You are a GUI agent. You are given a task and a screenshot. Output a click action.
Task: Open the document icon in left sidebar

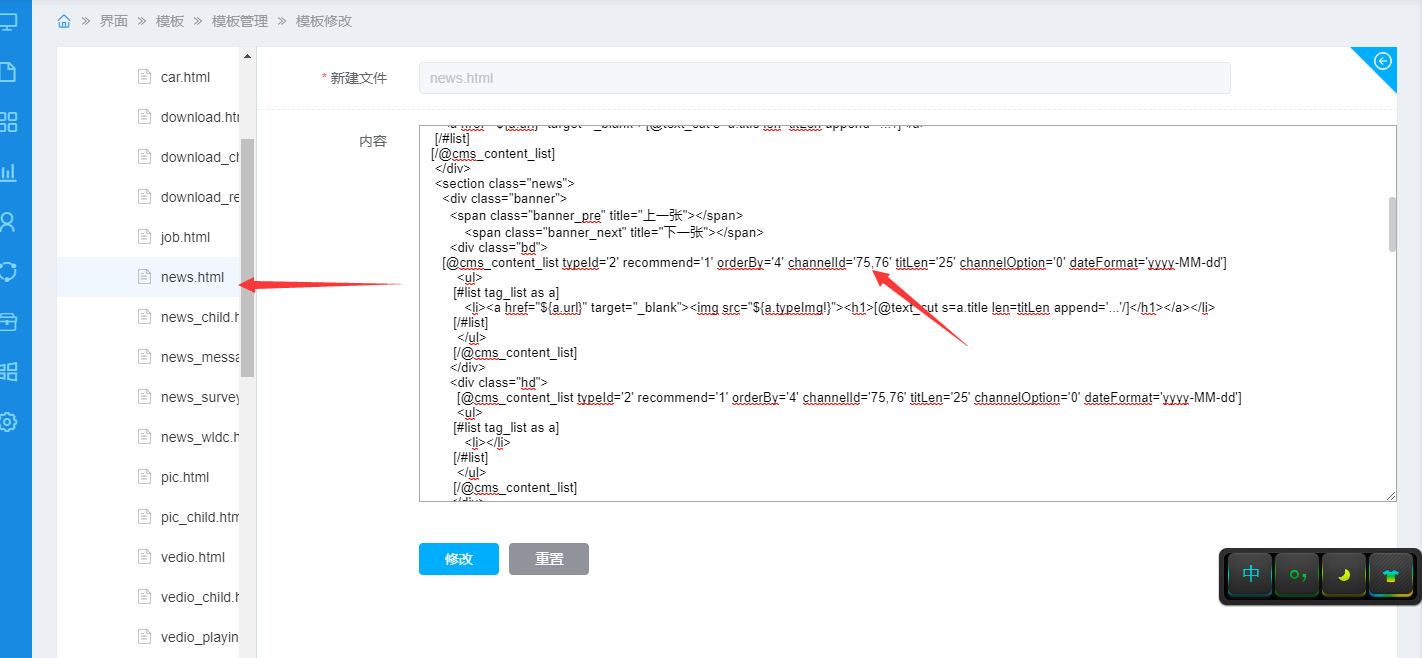click(x=8, y=72)
